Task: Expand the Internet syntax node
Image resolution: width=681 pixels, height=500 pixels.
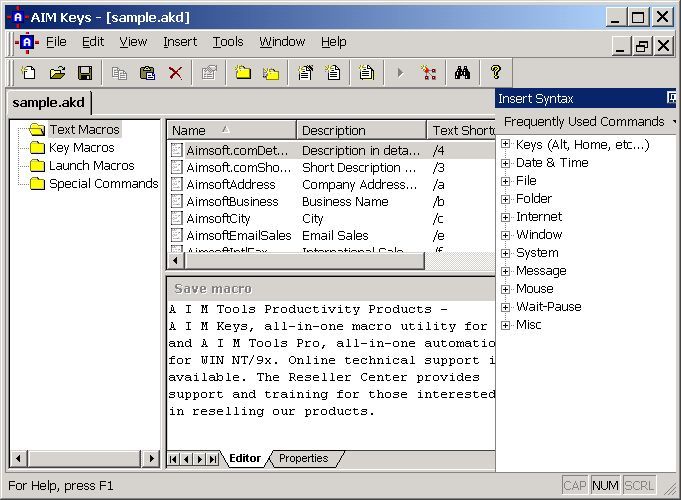Action: 505,217
